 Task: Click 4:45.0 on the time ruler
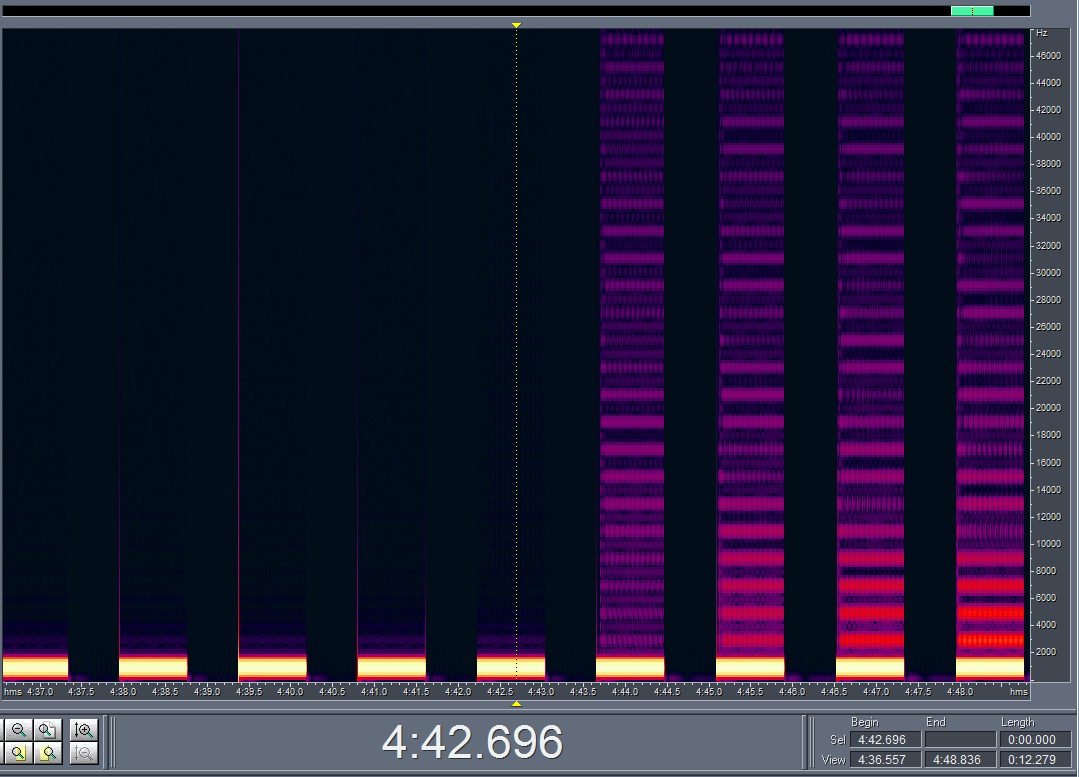coord(709,692)
